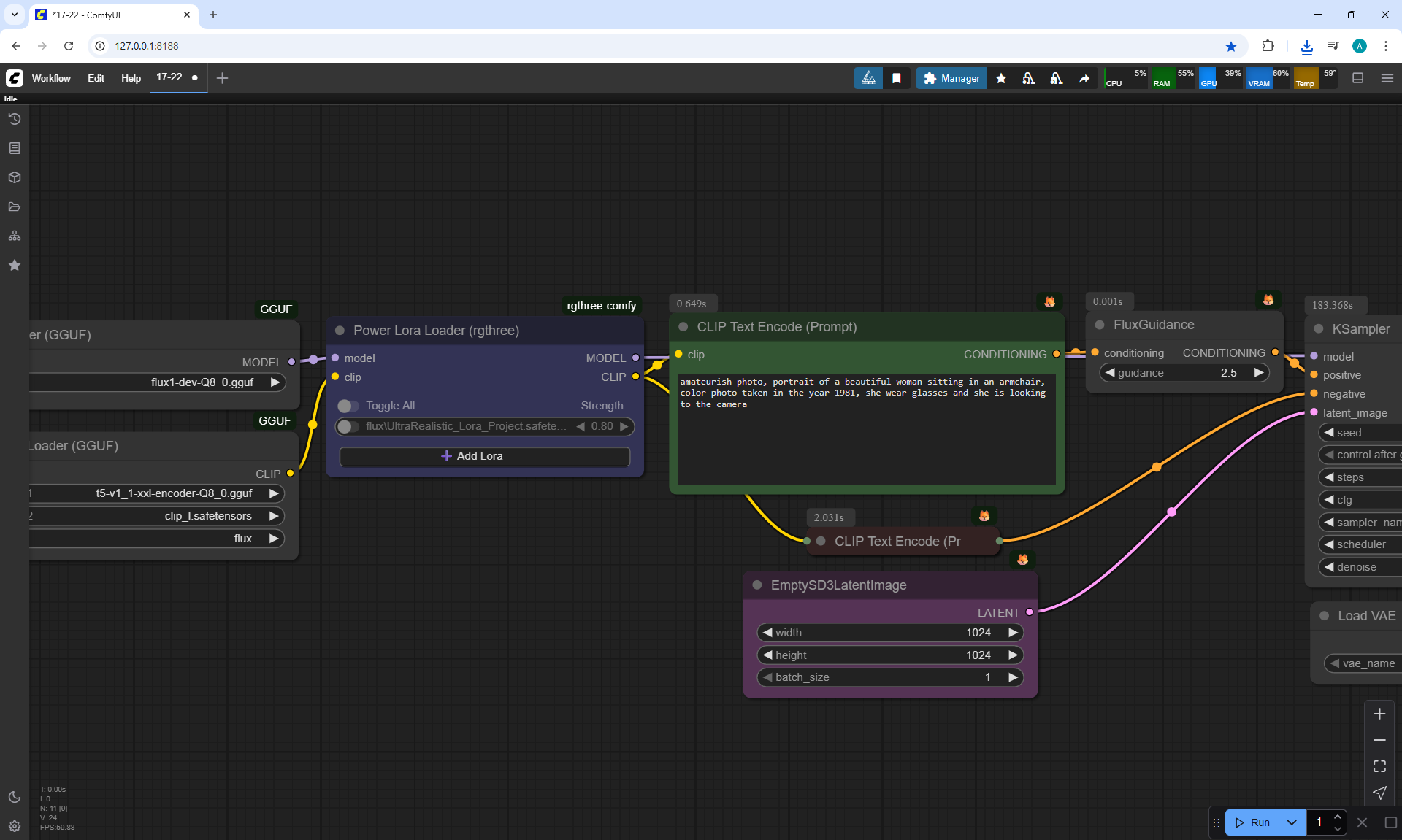This screenshot has height=840, width=1402.
Task: Open the Manager button
Action: click(951, 78)
